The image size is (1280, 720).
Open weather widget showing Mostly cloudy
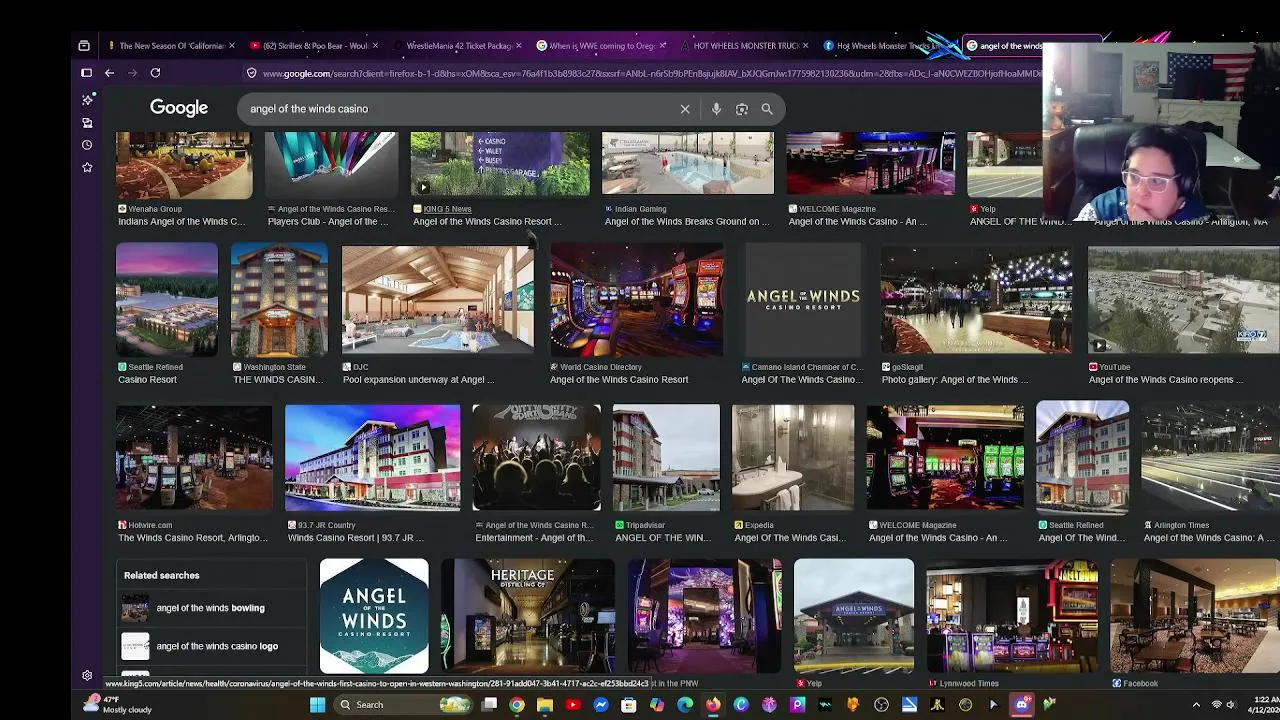[120, 705]
